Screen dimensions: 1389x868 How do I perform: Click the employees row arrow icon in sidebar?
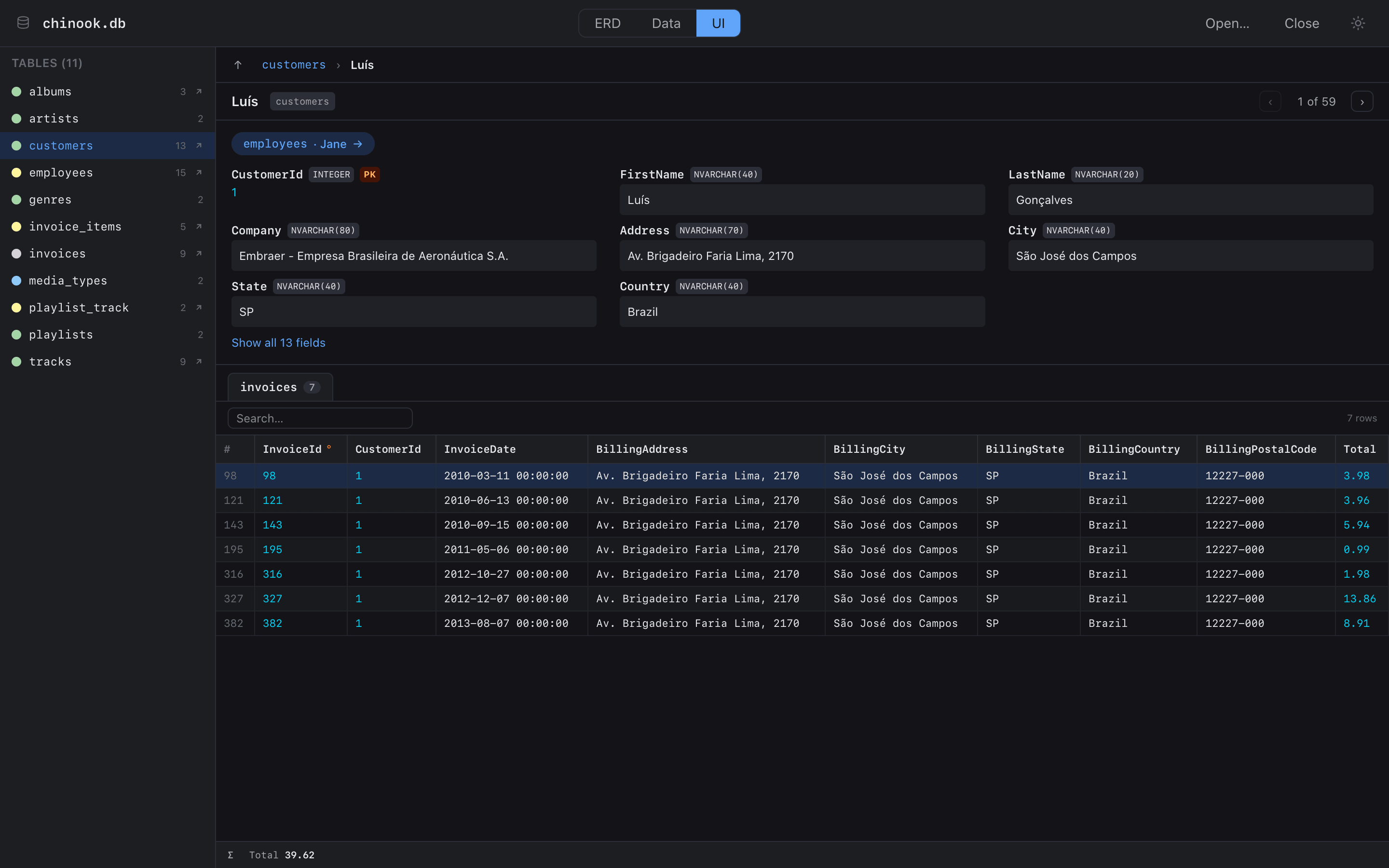199,172
